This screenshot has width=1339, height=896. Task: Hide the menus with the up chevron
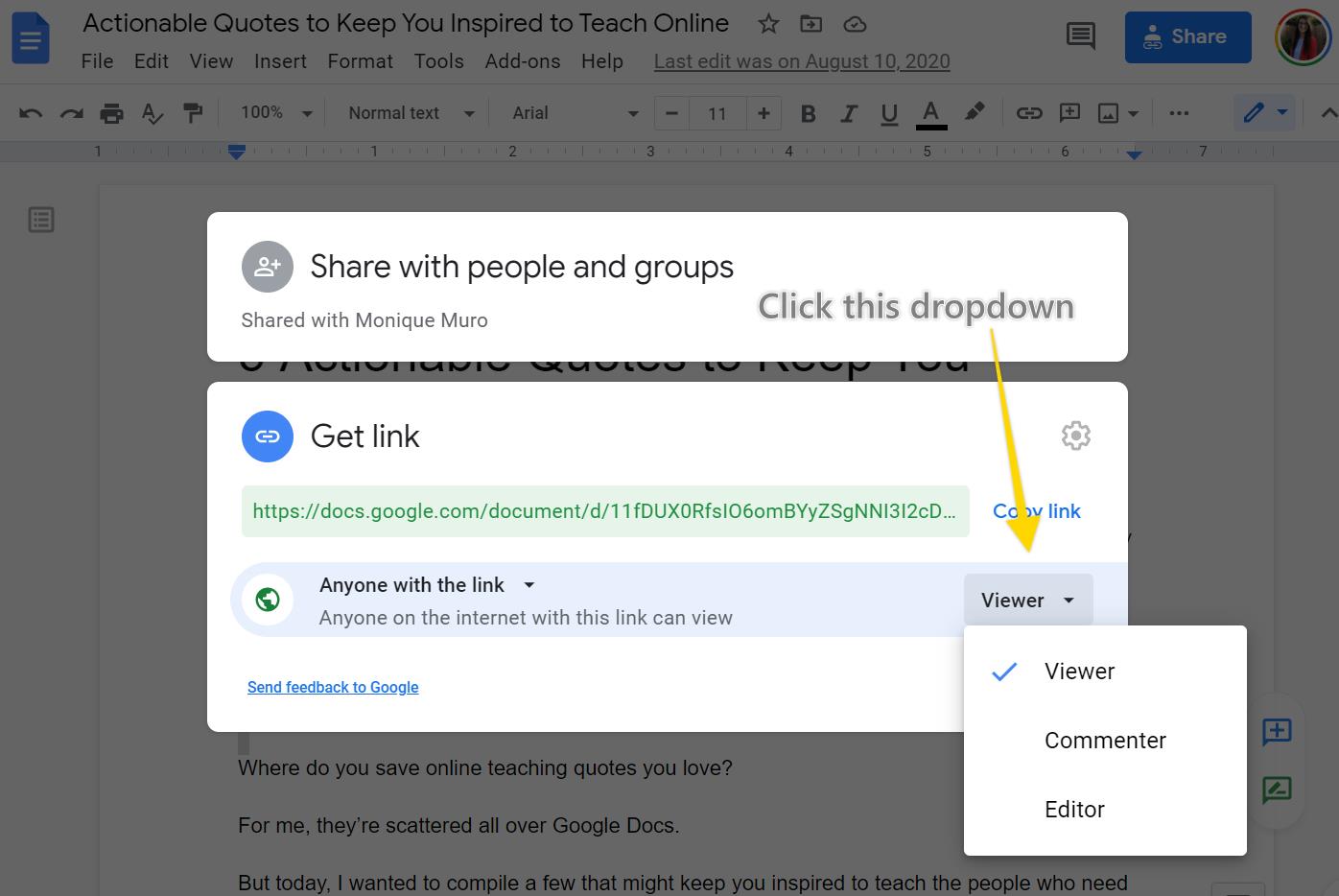click(x=1327, y=113)
